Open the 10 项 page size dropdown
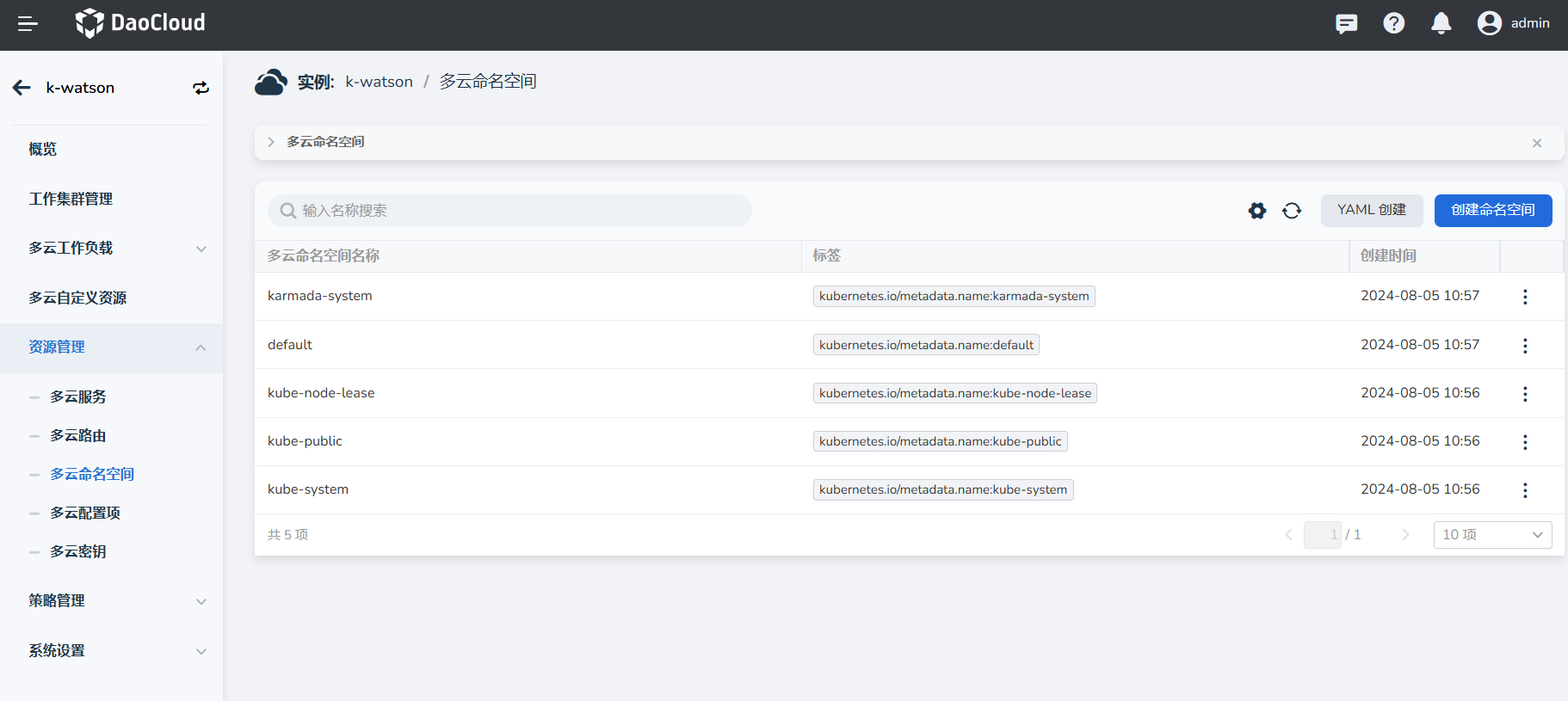 [1491, 535]
